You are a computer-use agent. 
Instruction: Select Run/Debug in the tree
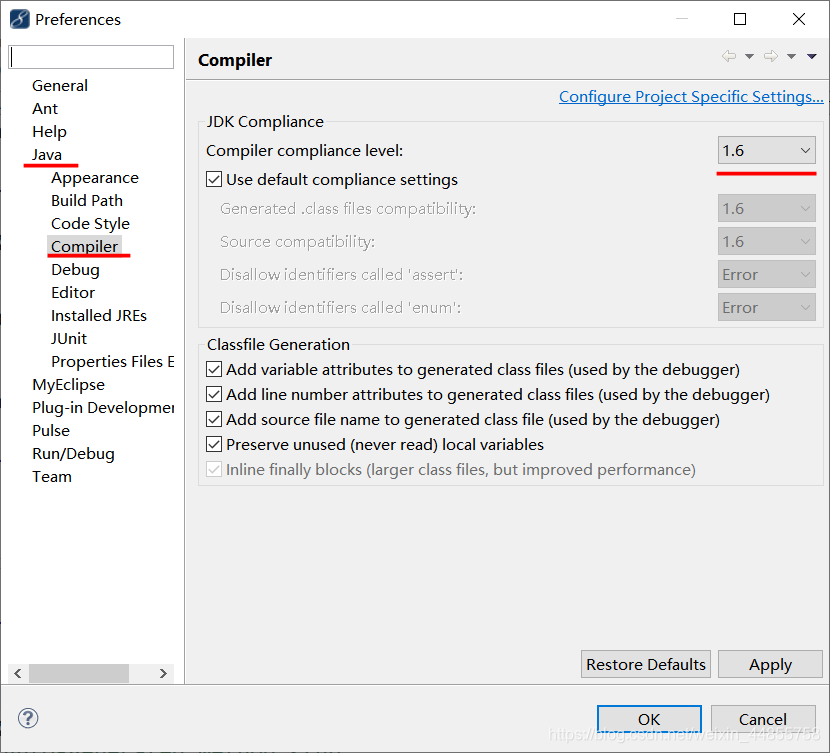pyautogui.click(x=73, y=454)
